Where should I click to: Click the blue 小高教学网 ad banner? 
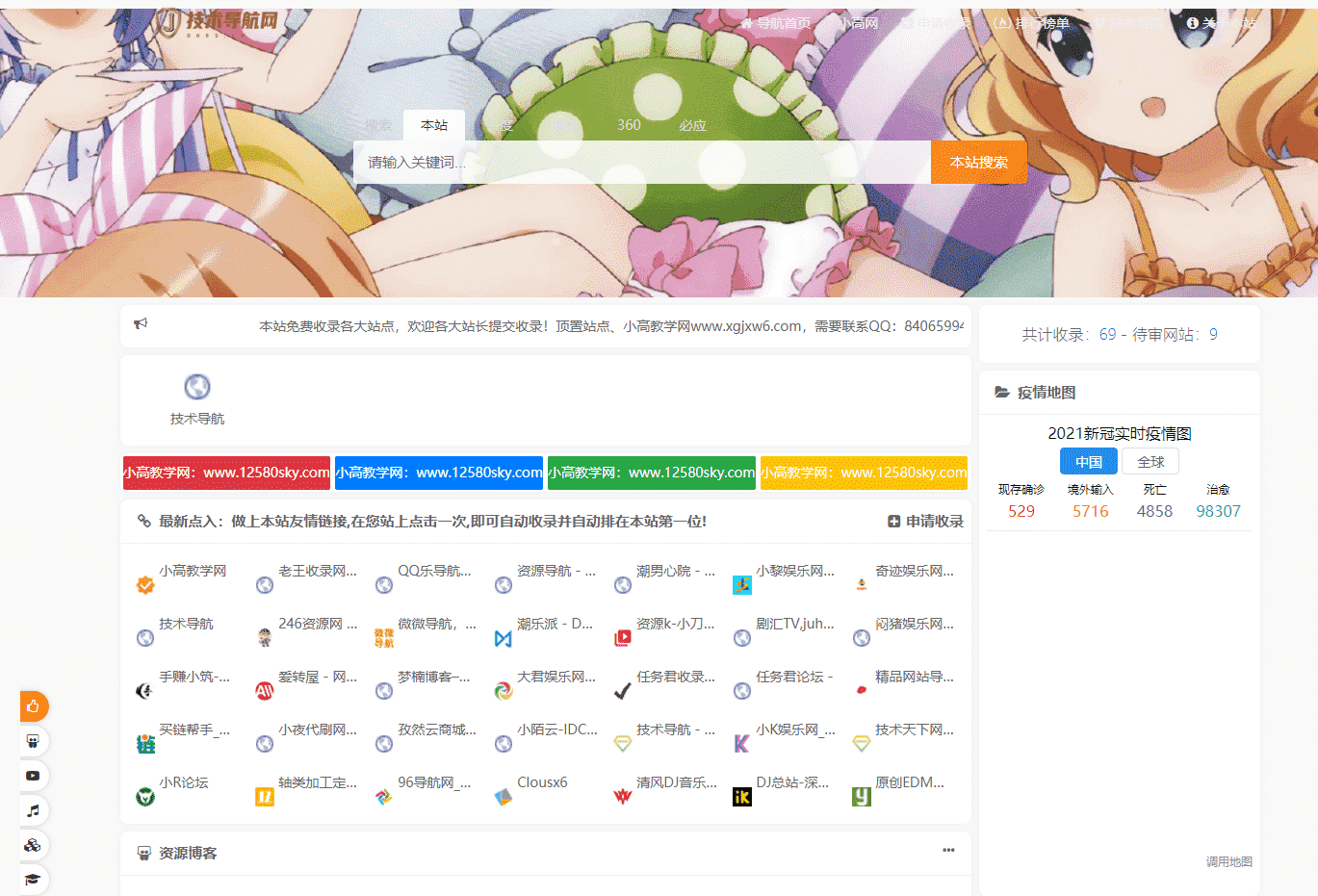tap(439, 473)
